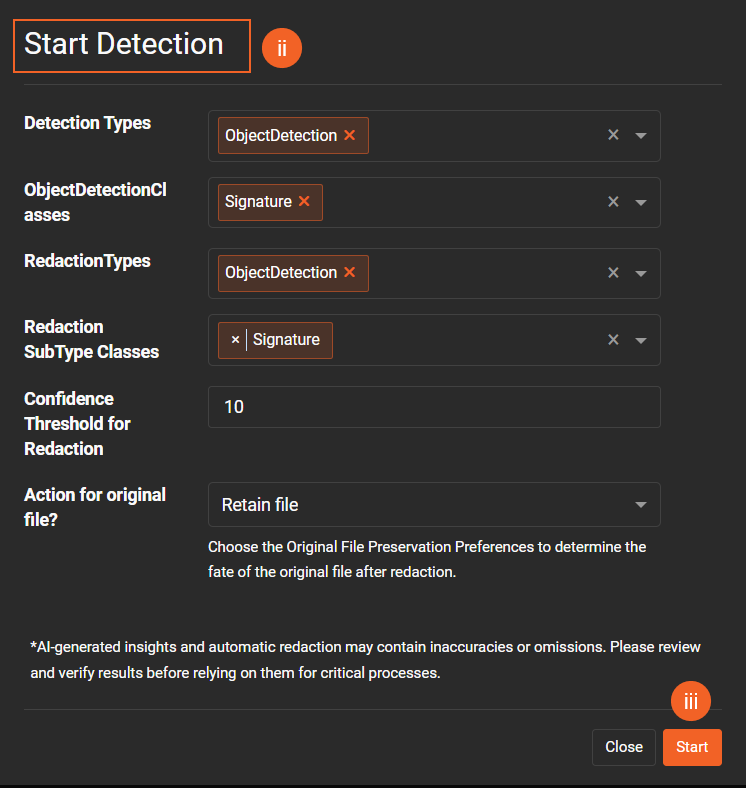Expand the RedactionTypes dropdown arrow
Screen dimensions: 746x788
pyautogui.click(x=641, y=274)
